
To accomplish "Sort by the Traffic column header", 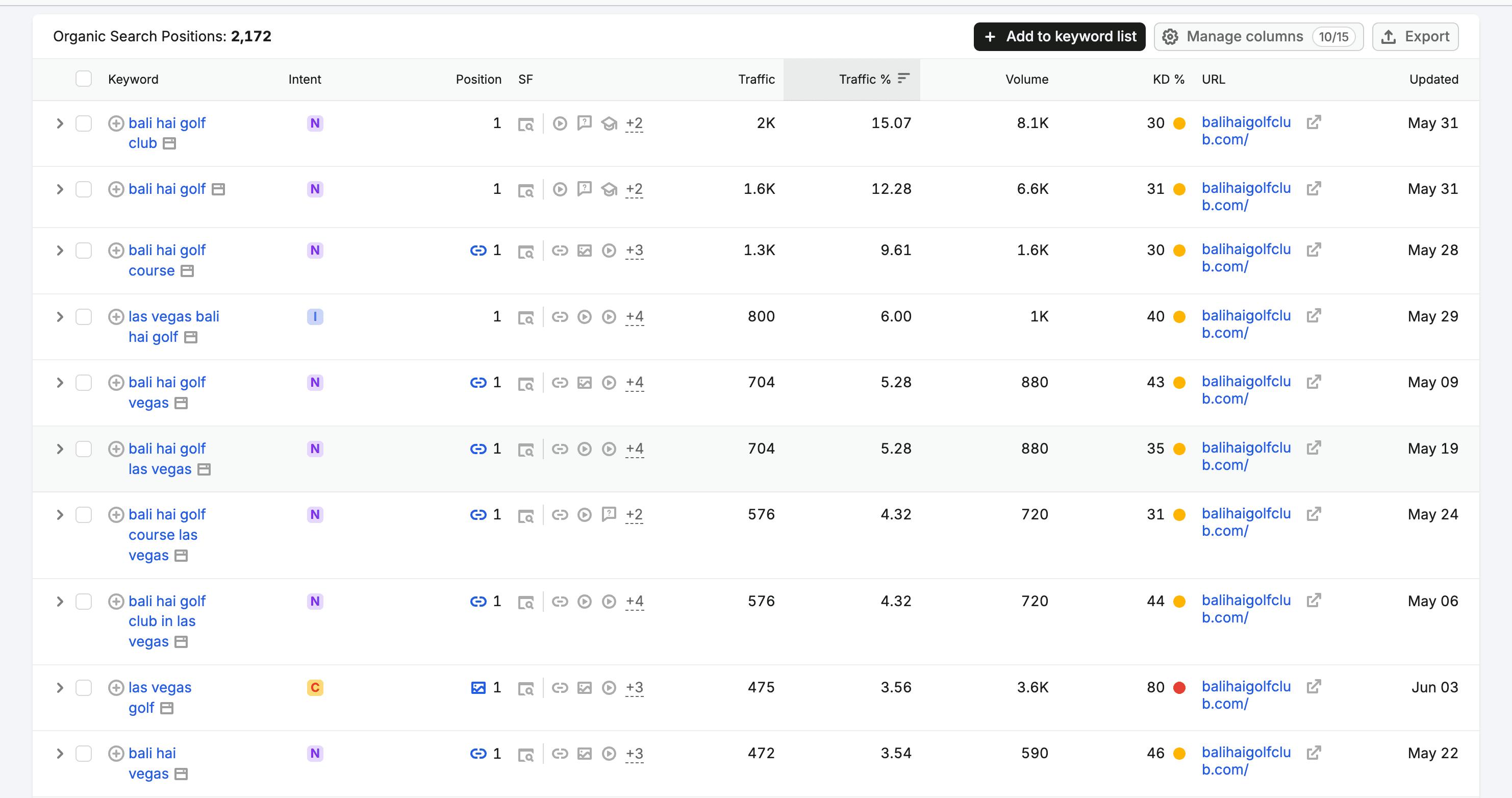I will 756,79.
